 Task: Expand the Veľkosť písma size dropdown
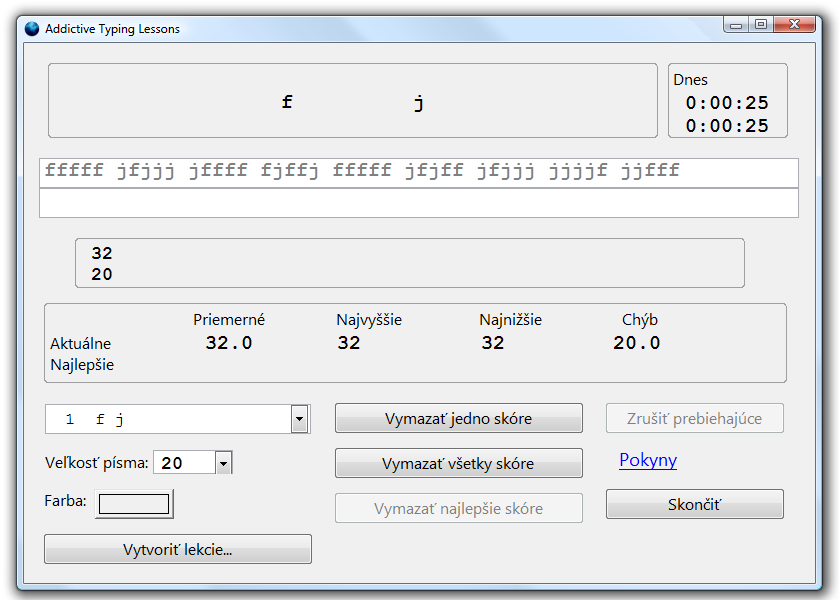[224, 463]
